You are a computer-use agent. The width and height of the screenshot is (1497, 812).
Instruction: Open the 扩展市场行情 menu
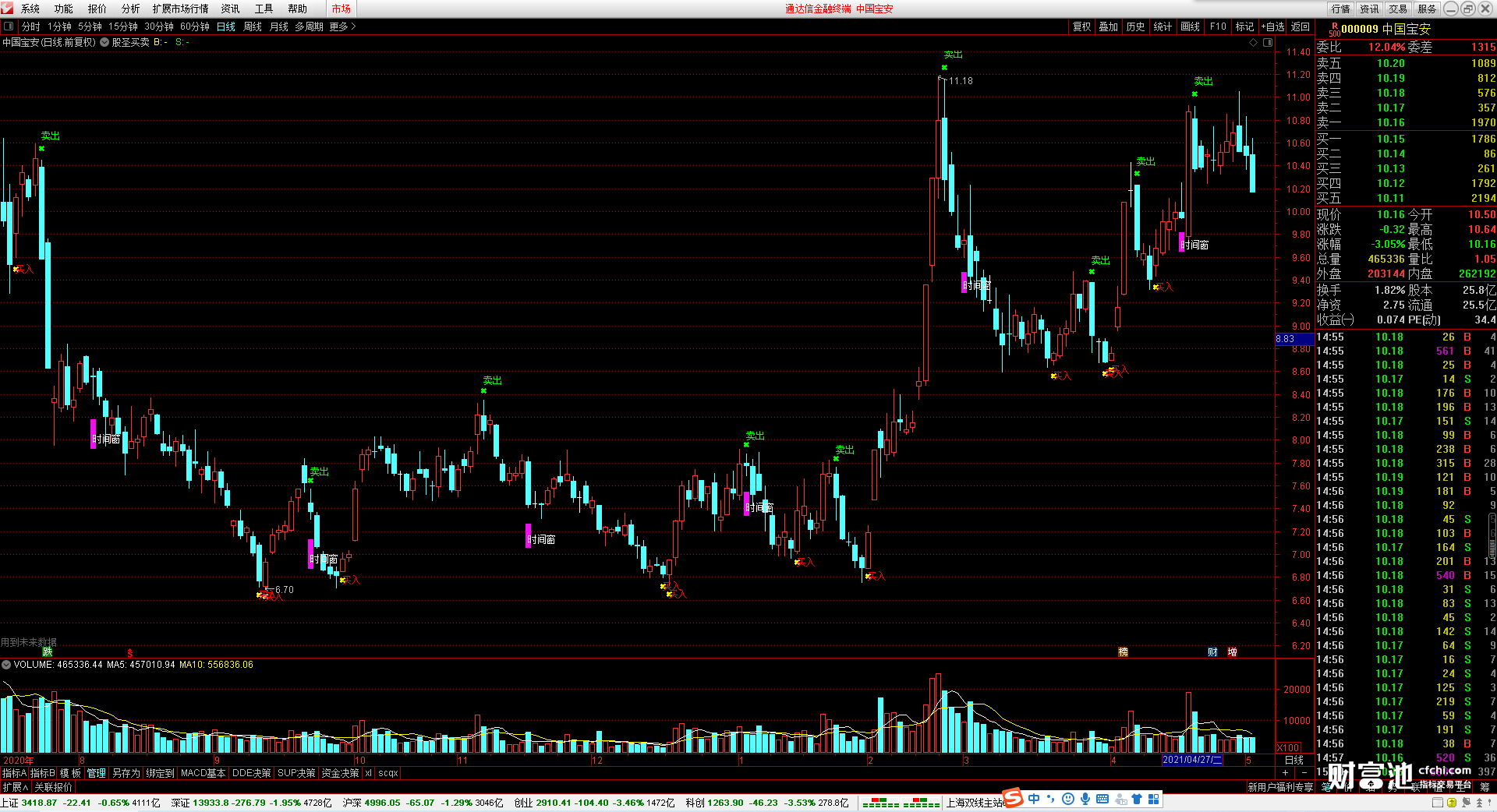(181, 9)
